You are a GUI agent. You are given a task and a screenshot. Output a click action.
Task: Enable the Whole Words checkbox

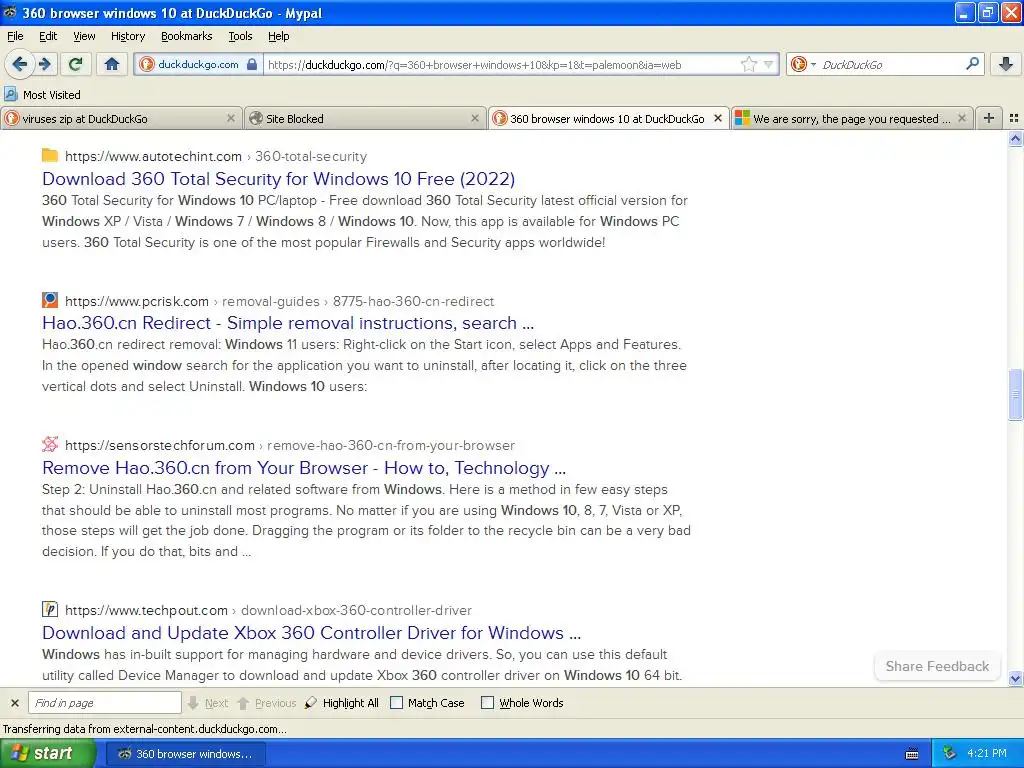tap(487, 703)
